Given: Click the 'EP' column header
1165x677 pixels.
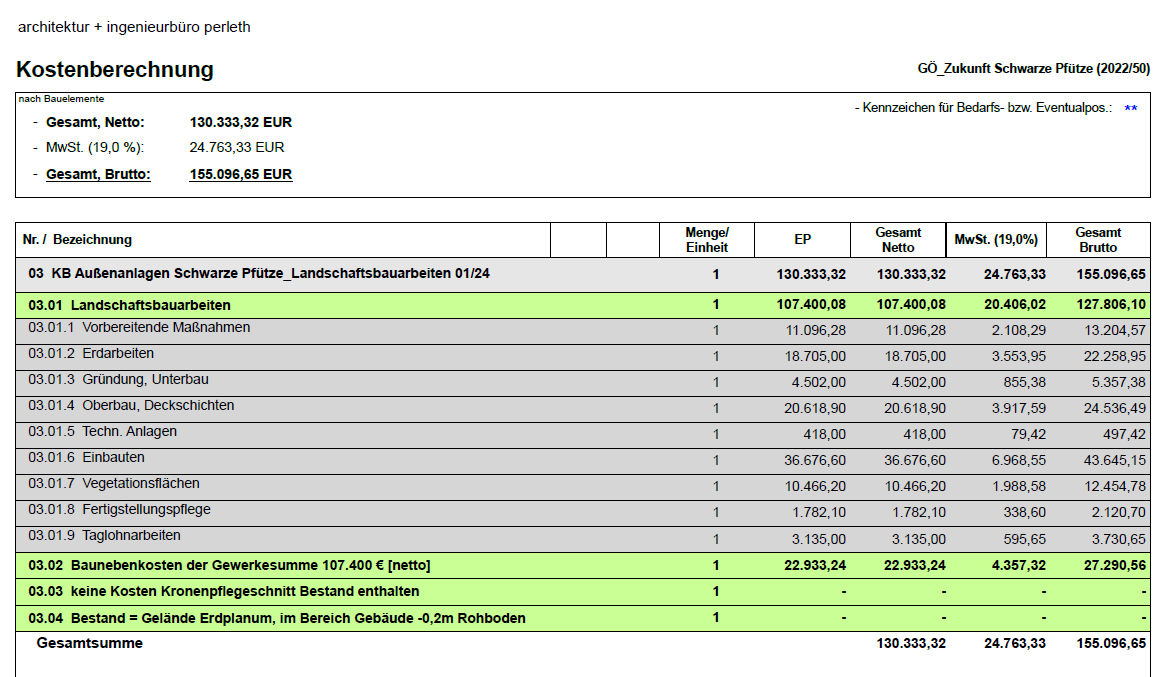Looking at the screenshot, I should [x=802, y=239].
